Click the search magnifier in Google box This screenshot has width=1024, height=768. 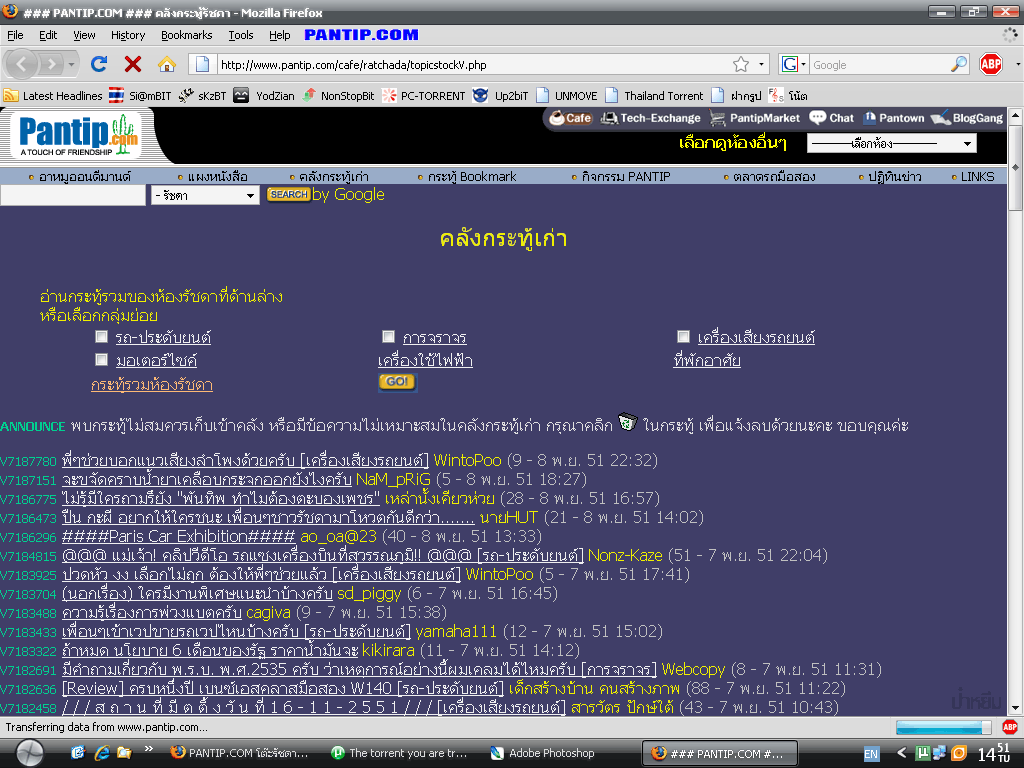coord(958,65)
